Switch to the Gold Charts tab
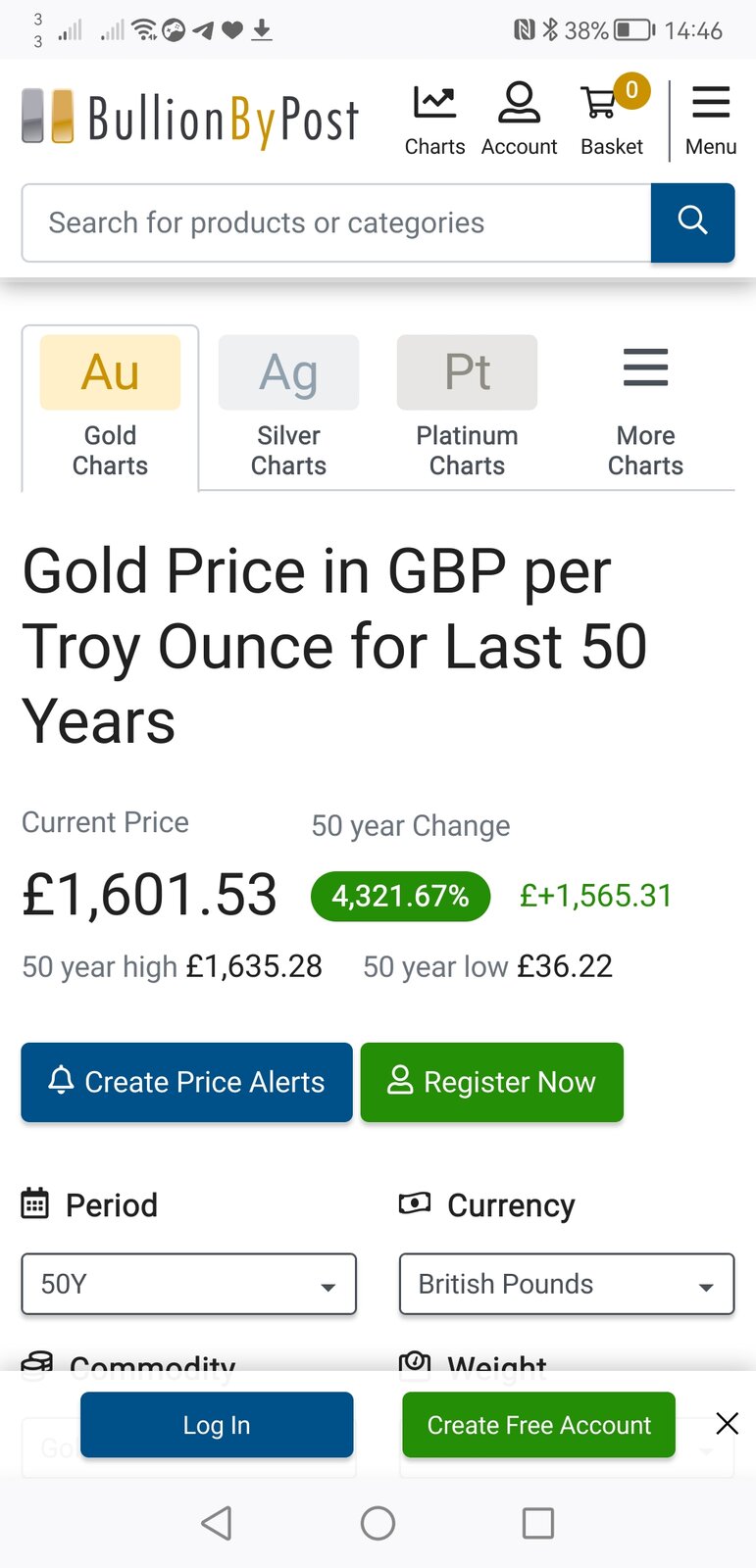 pos(110,407)
